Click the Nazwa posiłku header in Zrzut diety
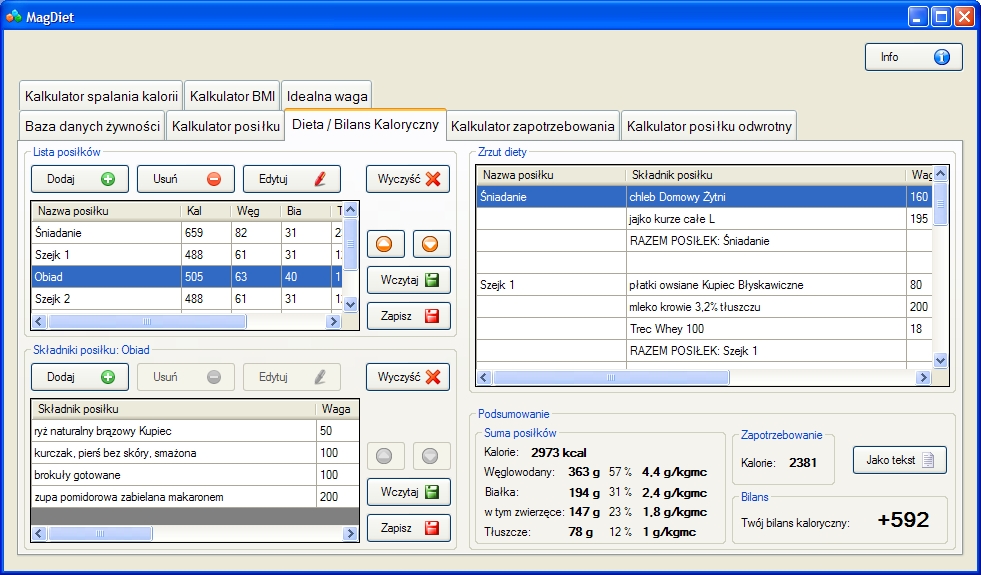Screen dimensions: 981x575 click(x=551, y=175)
